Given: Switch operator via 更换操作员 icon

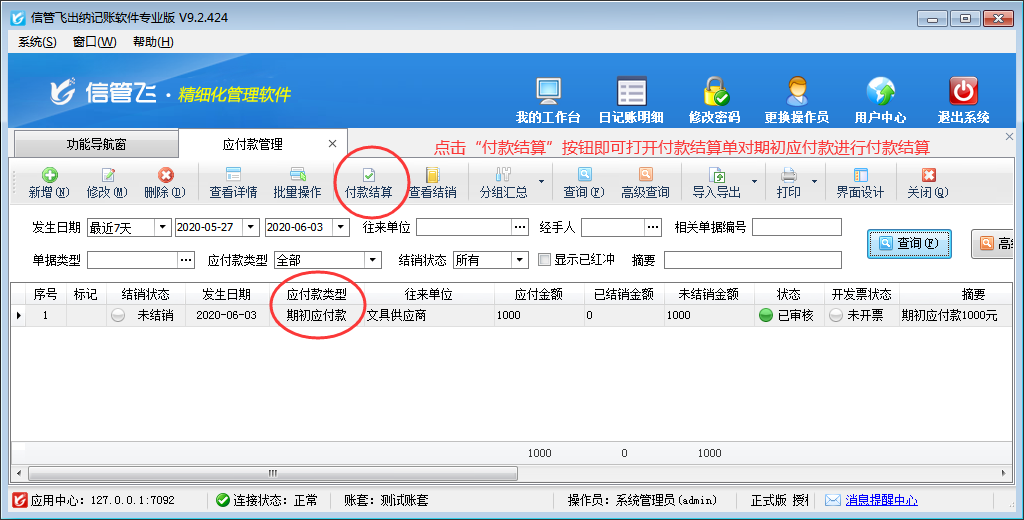Looking at the screenshot, I should click(796, 99).
